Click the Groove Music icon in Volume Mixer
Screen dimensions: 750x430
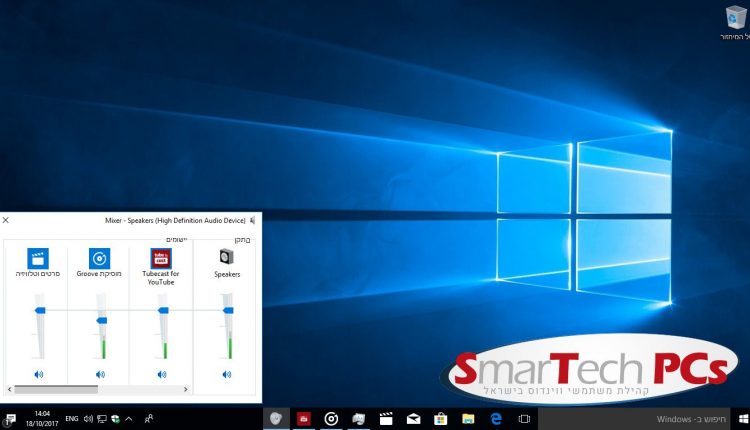(99, 258)
